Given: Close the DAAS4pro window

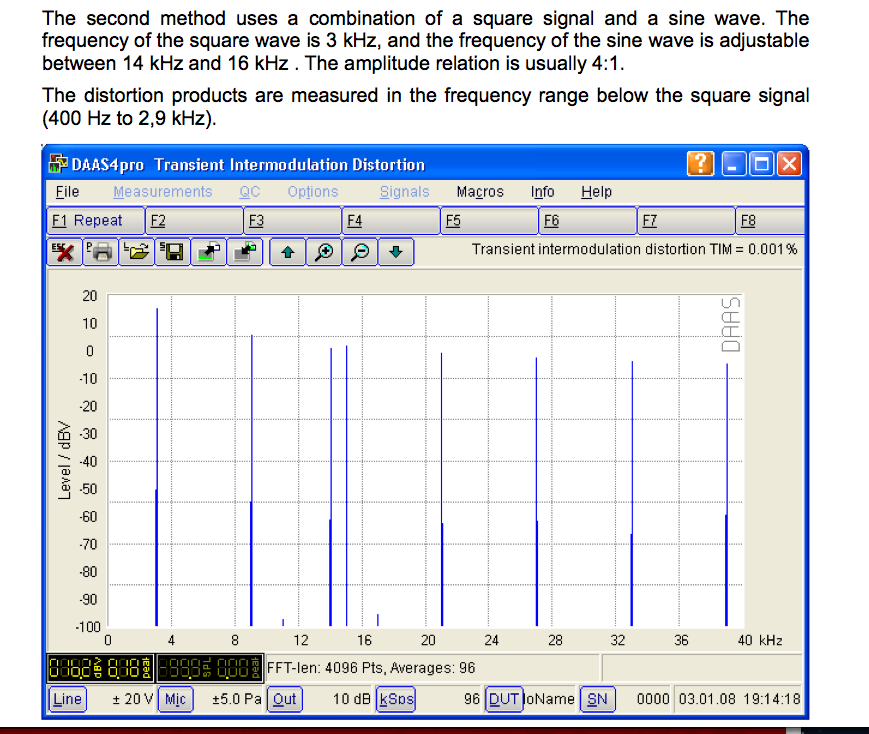Looking at the screenshot, I should point(789,164).
